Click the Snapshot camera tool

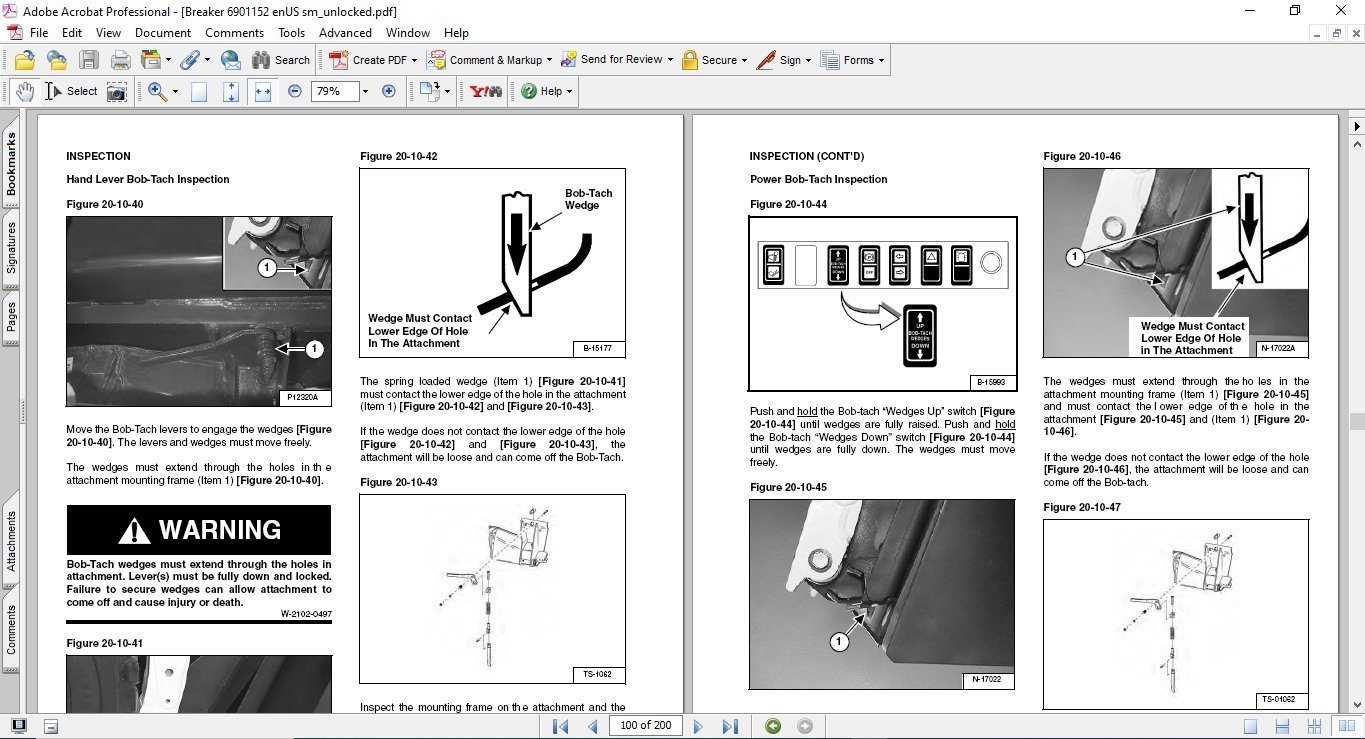[117, 91]
